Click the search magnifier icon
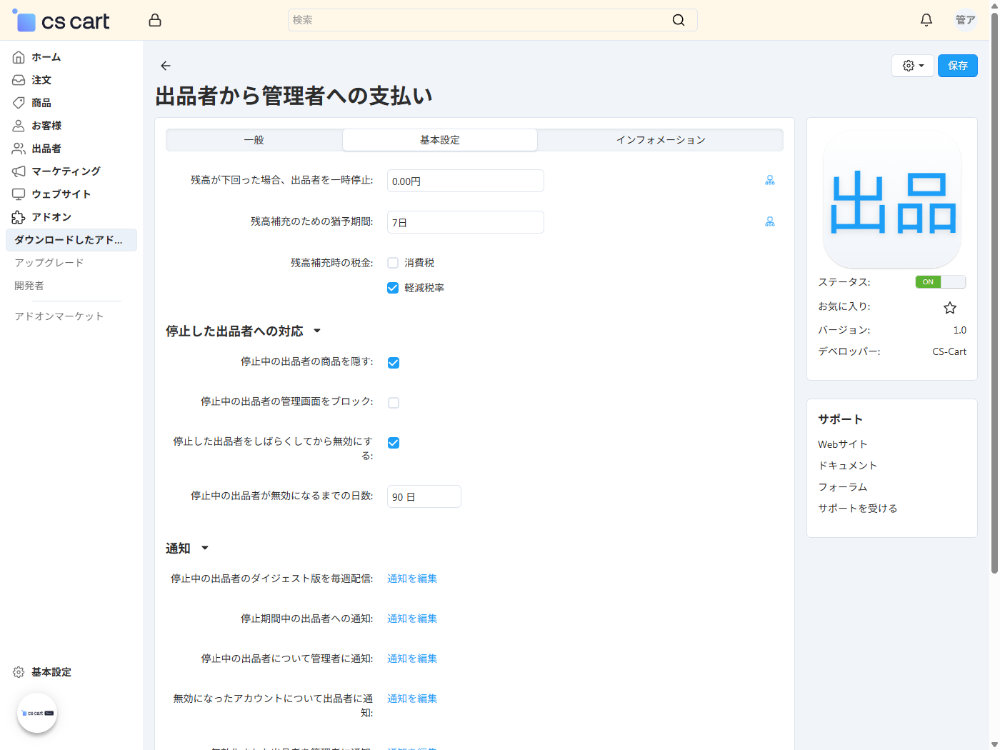 [679, 20]
